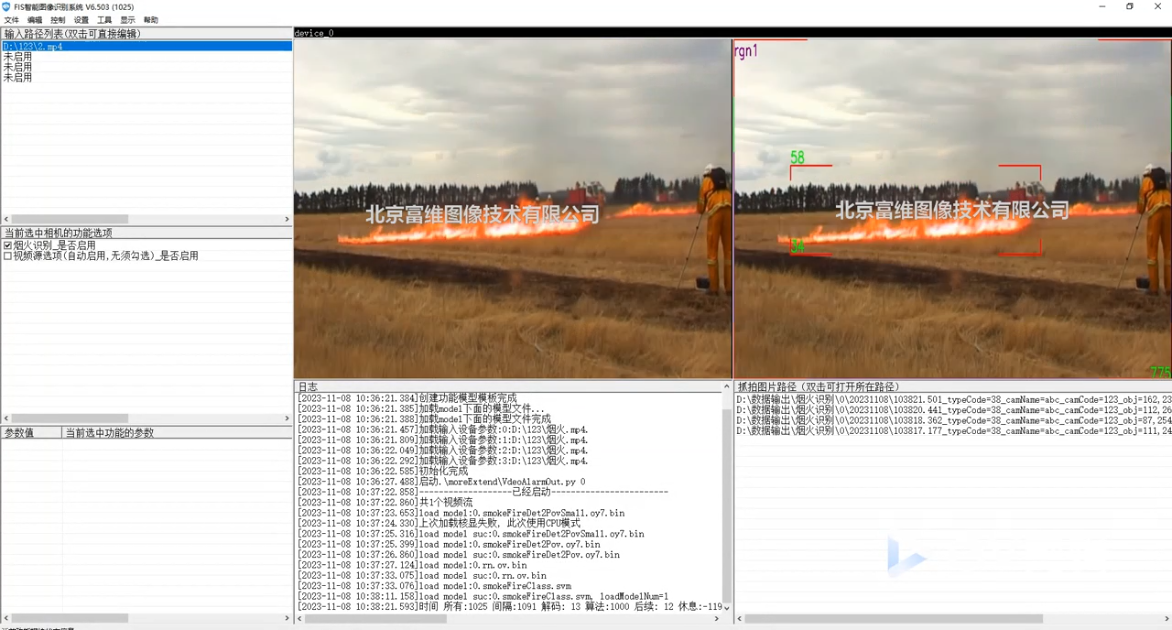
Task: Select last log line 时间 所有:1025
Action: 510,607
